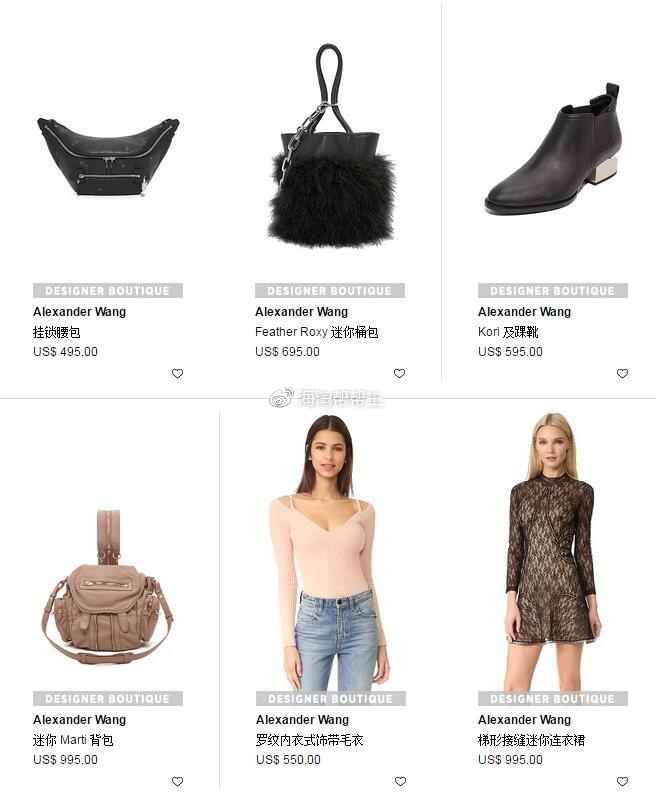Open the 梯形接缝迷你连衣裙 product link

tap(531, 740)
